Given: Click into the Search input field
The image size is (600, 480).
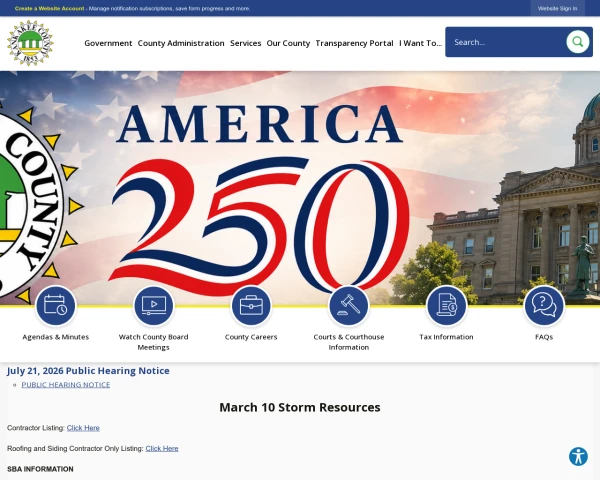Looking at the screenshot, I should coord(507,42).
